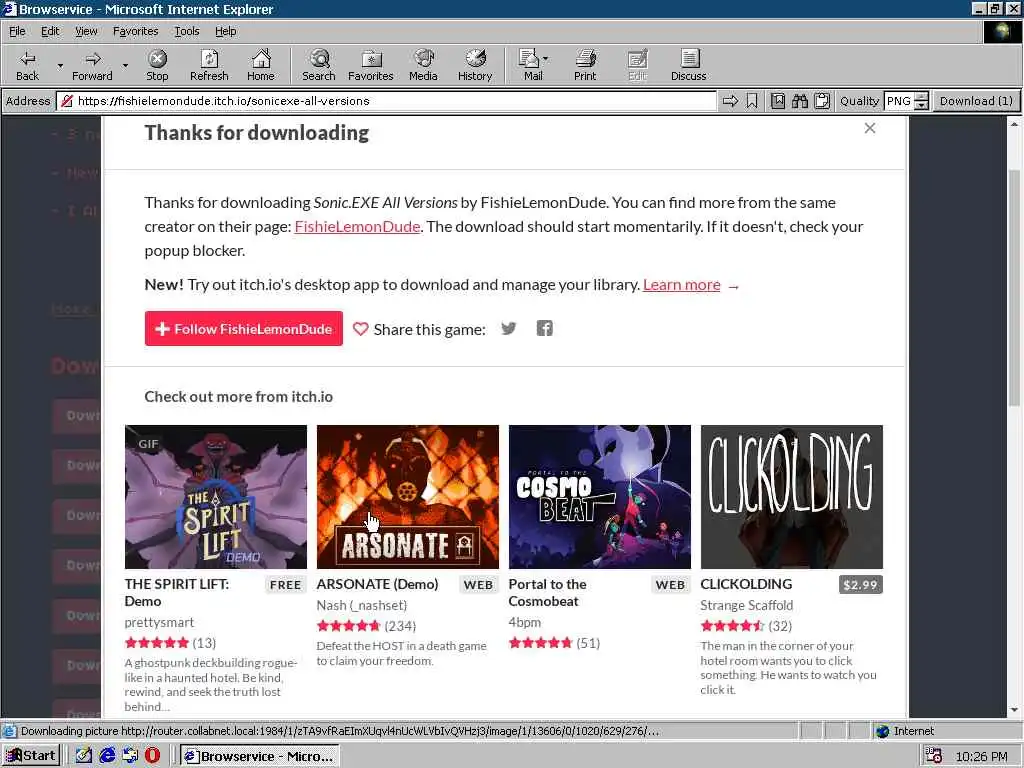Open the CLICKOLDING game thumbnail
The width and height of the screenshot is (1024, 768).
click(x=792, y=497)
